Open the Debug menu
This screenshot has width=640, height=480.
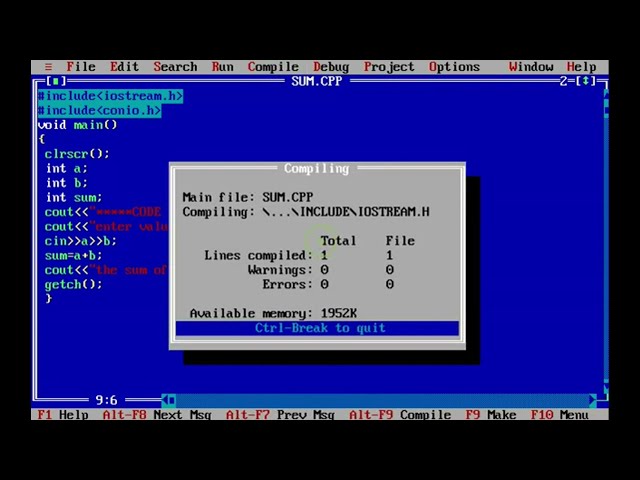pyautogui.click(x=331, y=67)
